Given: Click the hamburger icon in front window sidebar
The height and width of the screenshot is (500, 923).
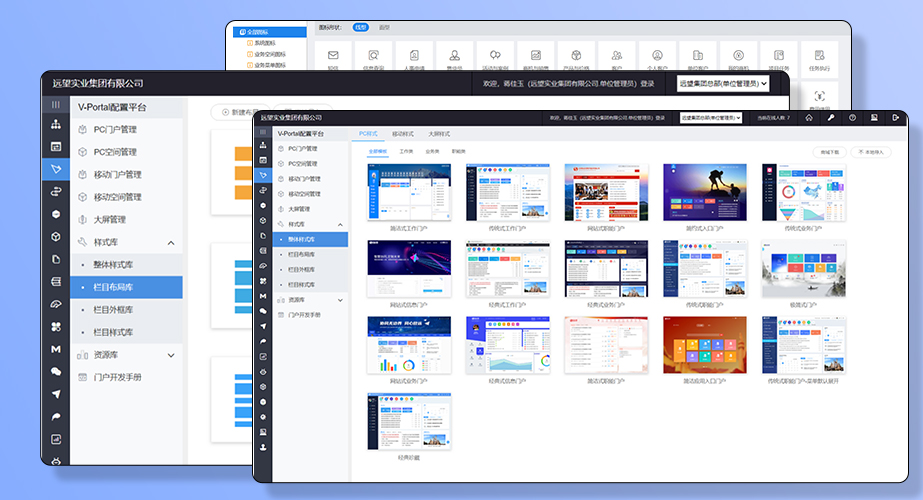Looking at the screenshot, I should pos(263,133).
